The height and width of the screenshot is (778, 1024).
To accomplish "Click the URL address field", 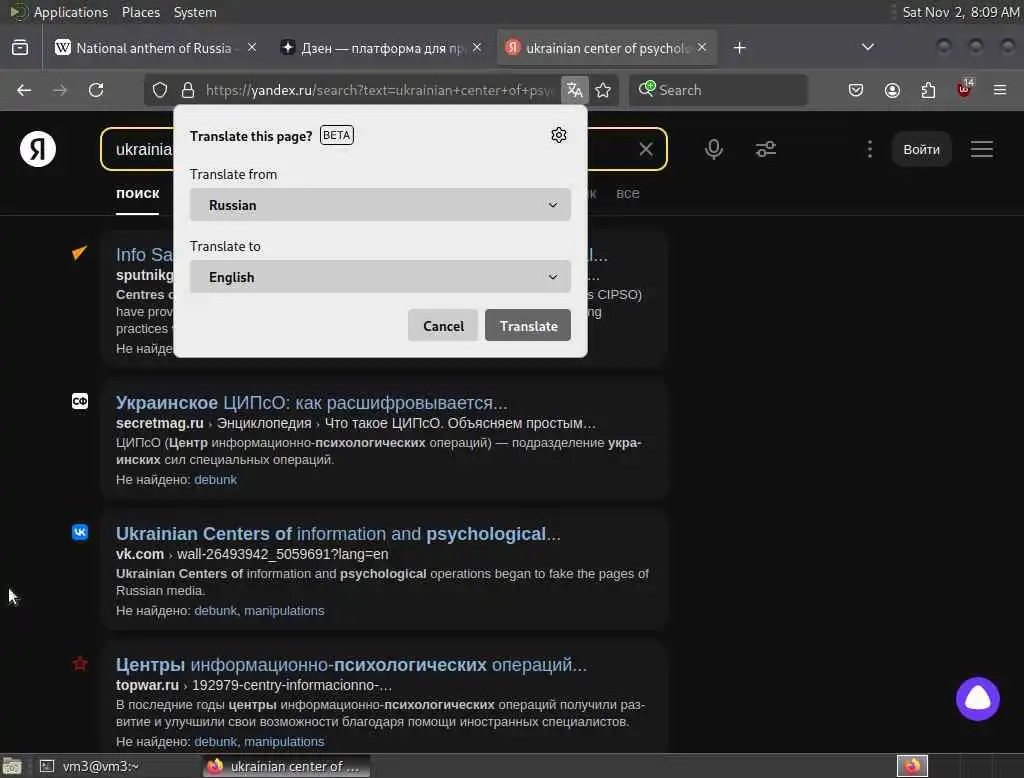I will pos(379,90).
